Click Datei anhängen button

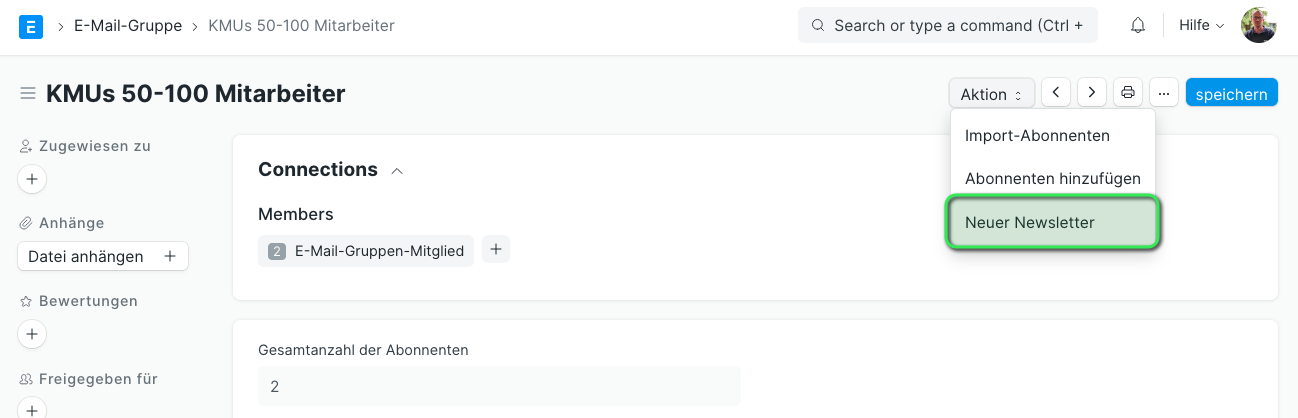[x=103, y=257]
